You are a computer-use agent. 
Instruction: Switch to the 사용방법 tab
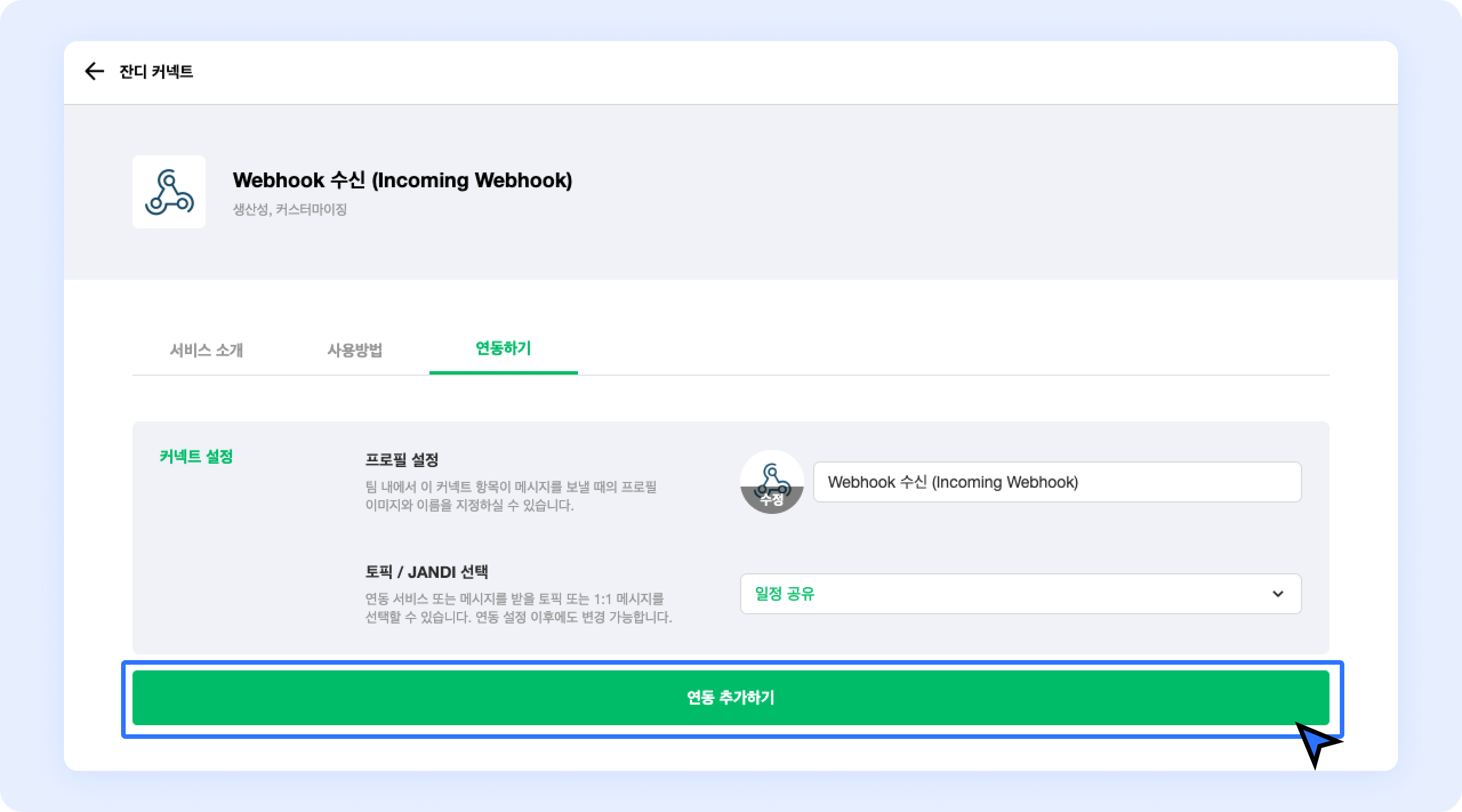point(355,349)
